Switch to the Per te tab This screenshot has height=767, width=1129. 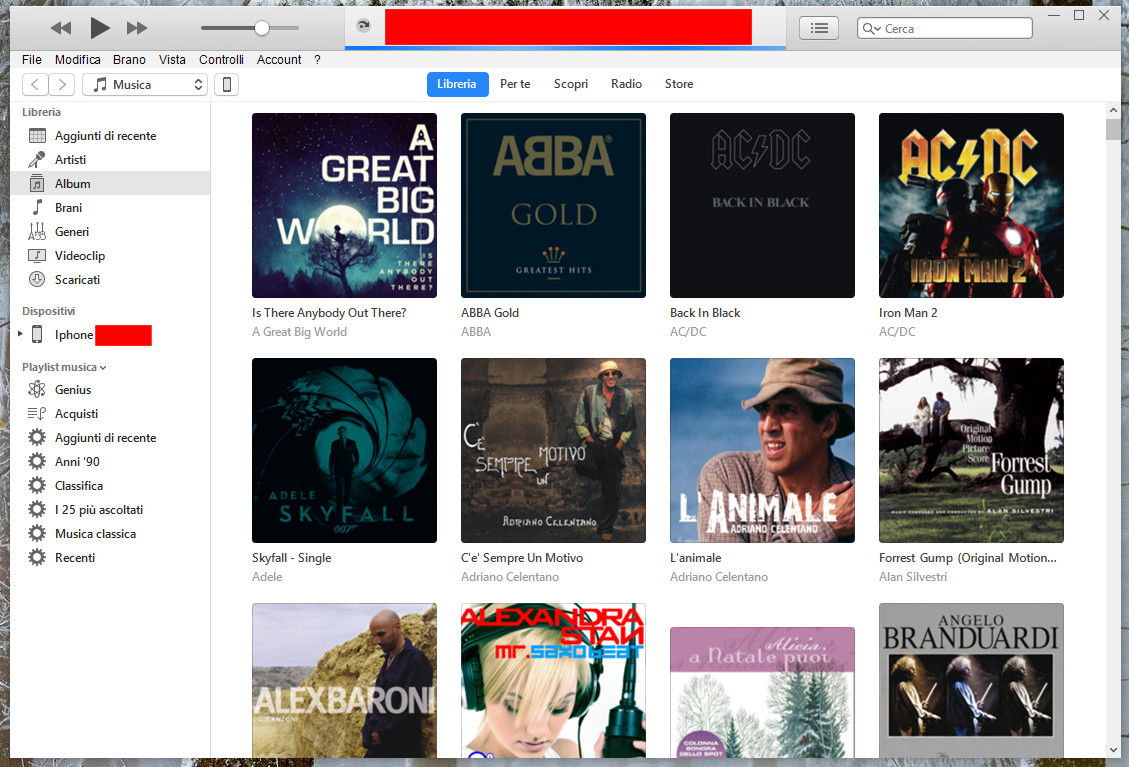(515, 84)
